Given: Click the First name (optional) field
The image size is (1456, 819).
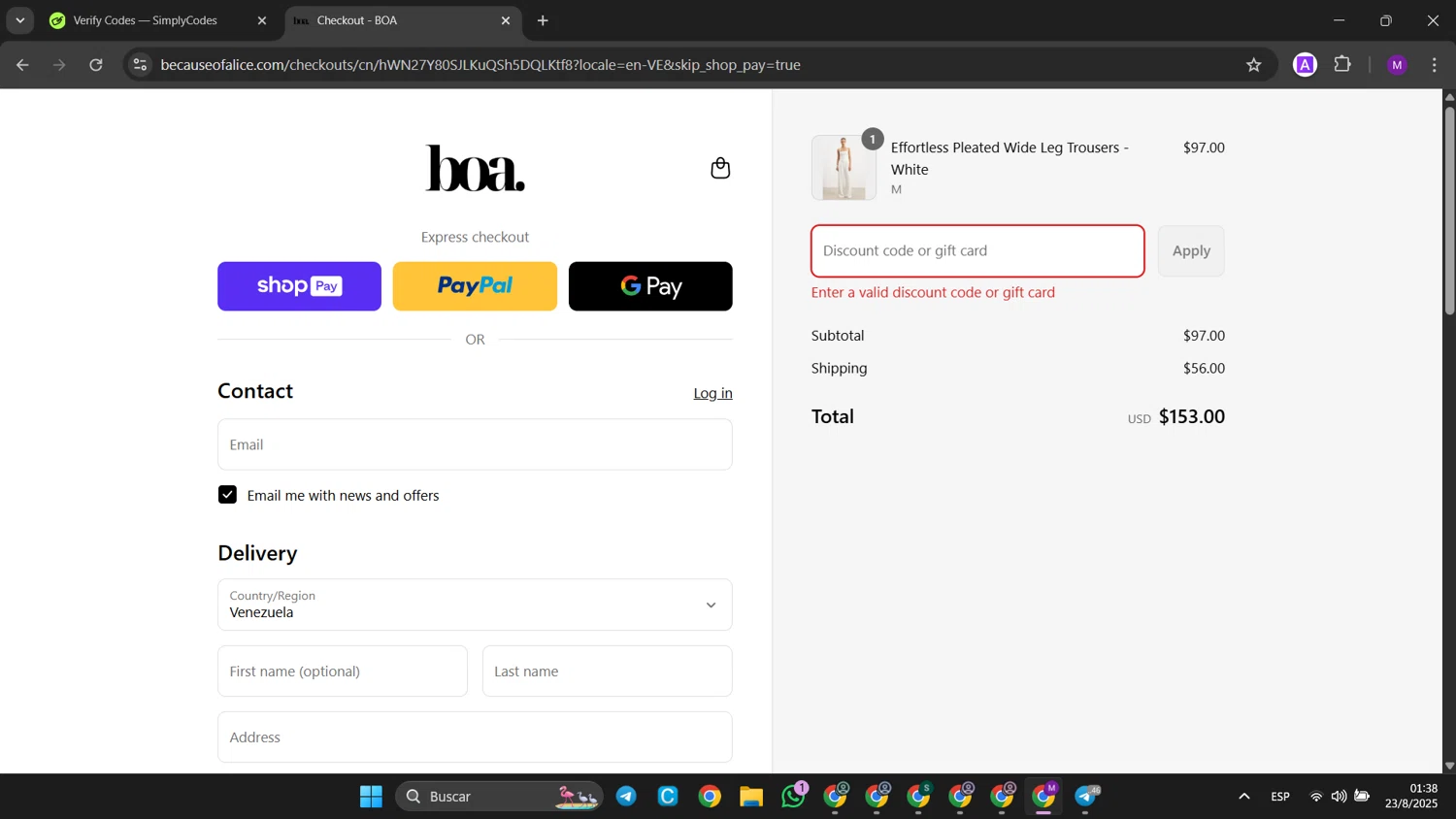Looking at the screenshot, I should 343,672.
